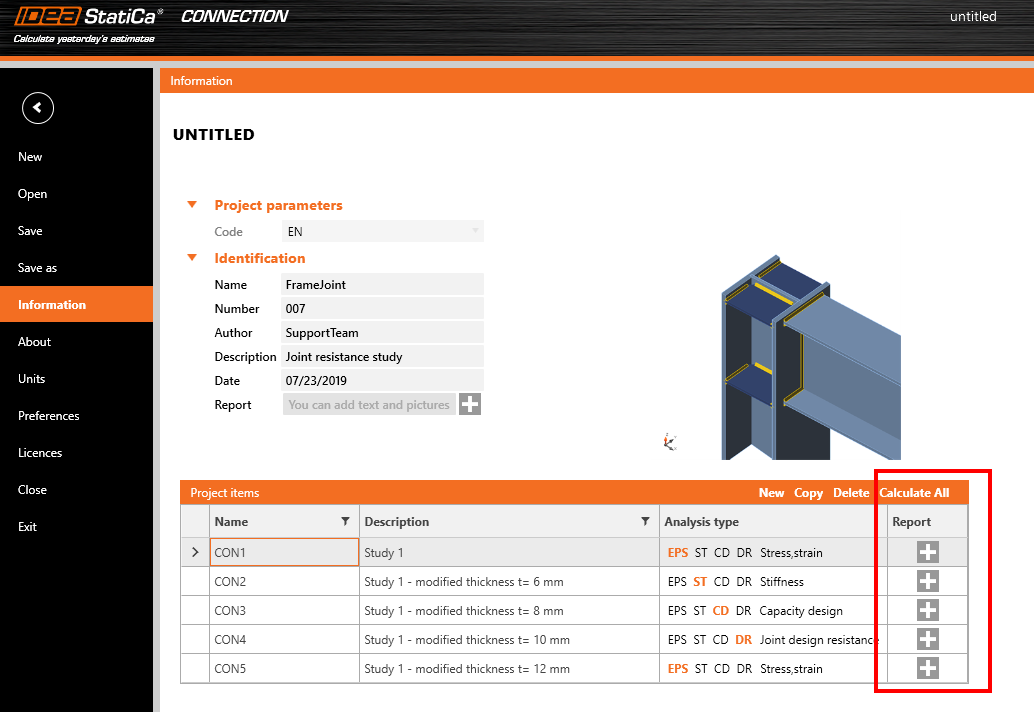Open the Name column filter
The height and width of the screenshot is (712, 1034).
coord(347,521)
